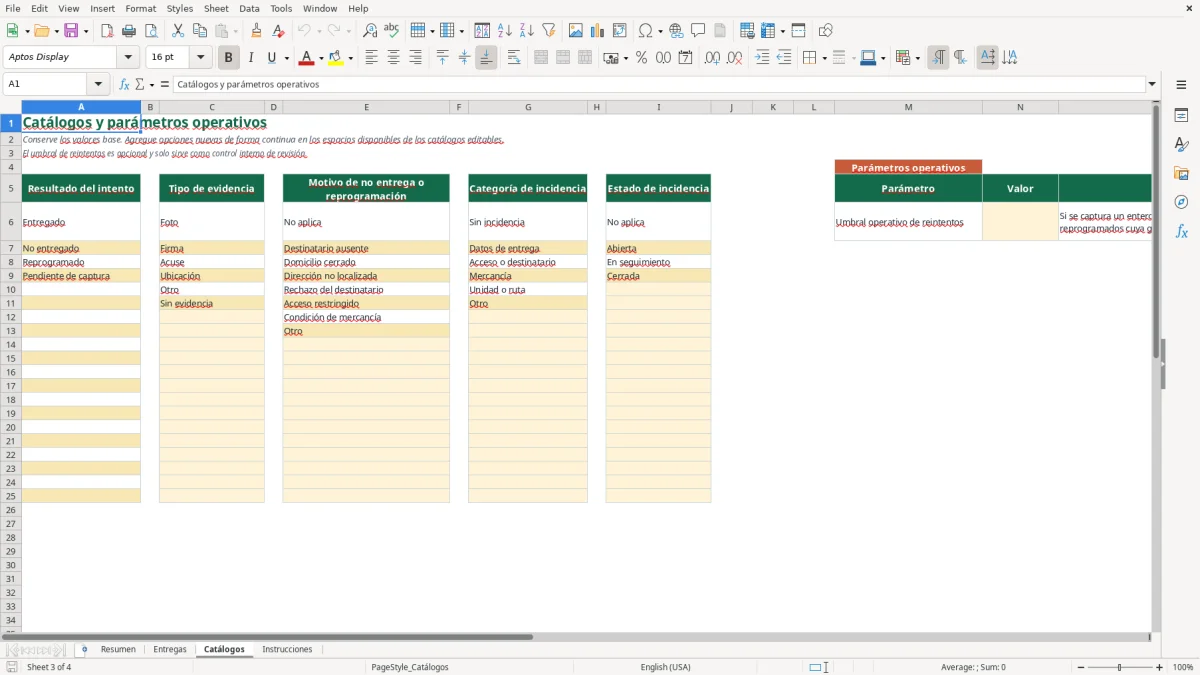Run Spelling check icon
The height and width of the screenshot is (675, 1200).
tap(392, 31)
